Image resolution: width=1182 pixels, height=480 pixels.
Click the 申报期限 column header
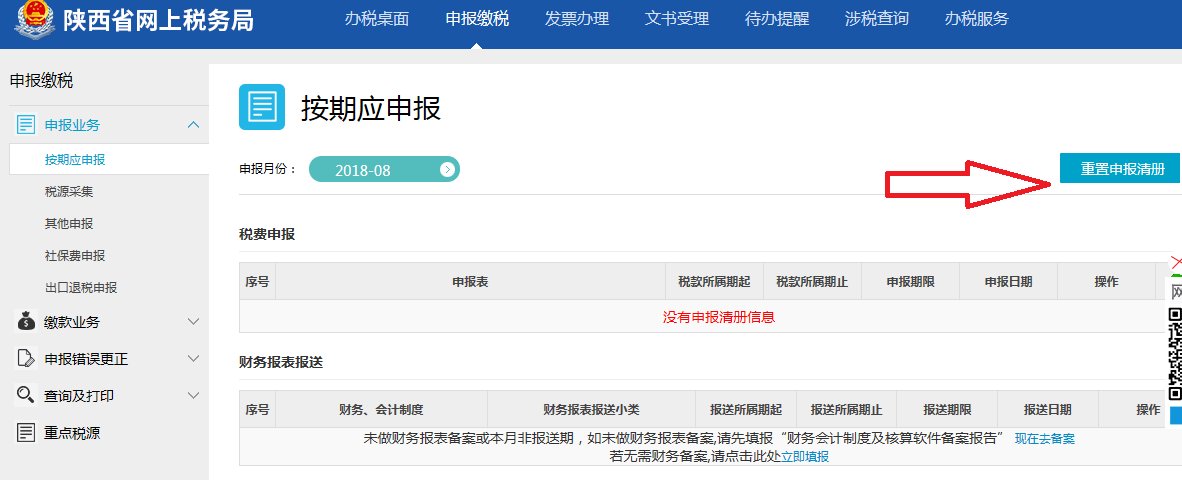pyautogui.click(x=911, y=282)
